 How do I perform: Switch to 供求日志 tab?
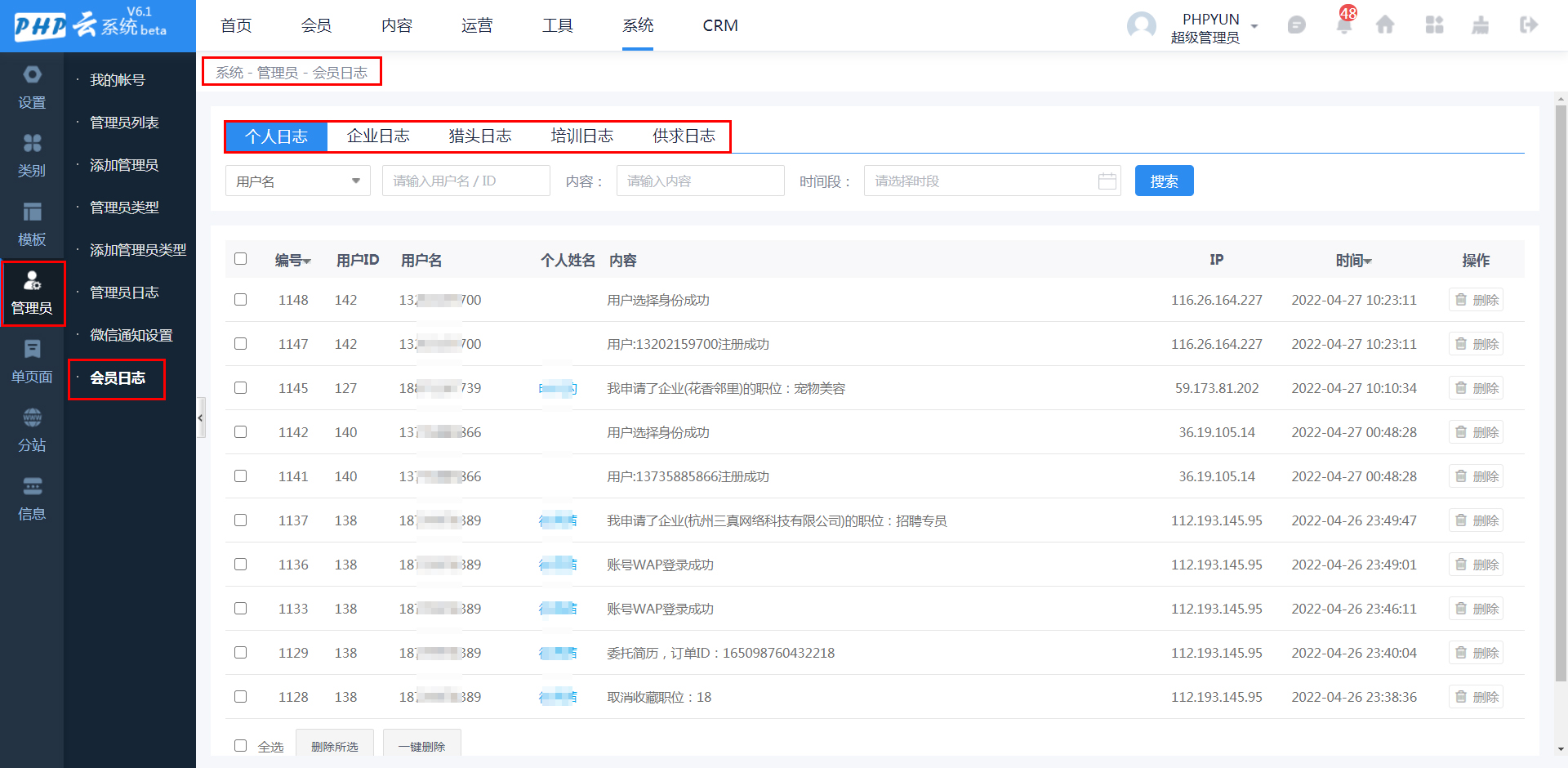(684, 136)
